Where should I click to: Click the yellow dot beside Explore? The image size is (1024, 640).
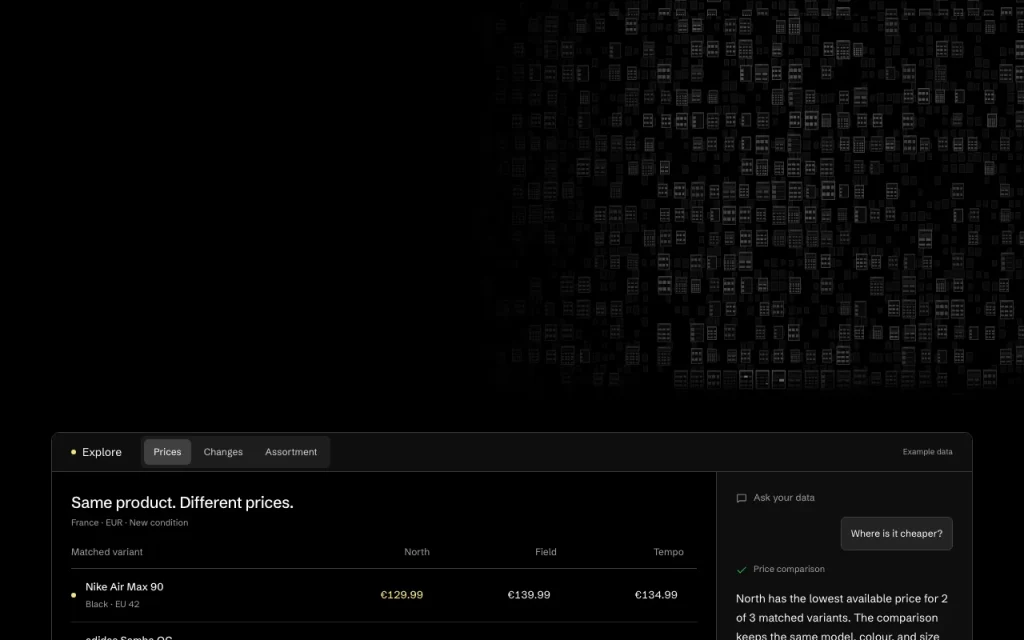pyautogui.click(x=73, y=452)
